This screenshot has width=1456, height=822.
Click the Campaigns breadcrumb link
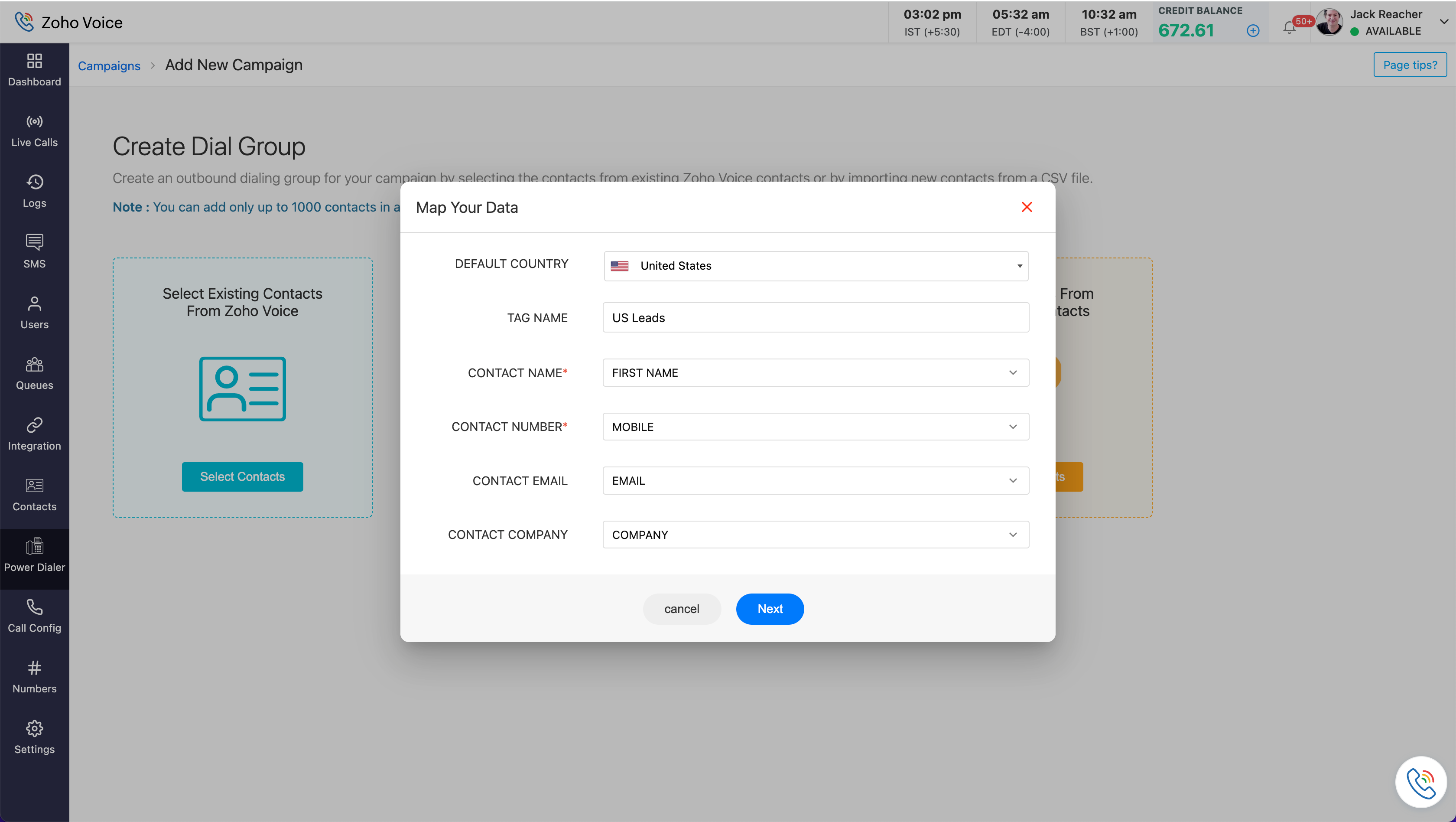[109, 65]
